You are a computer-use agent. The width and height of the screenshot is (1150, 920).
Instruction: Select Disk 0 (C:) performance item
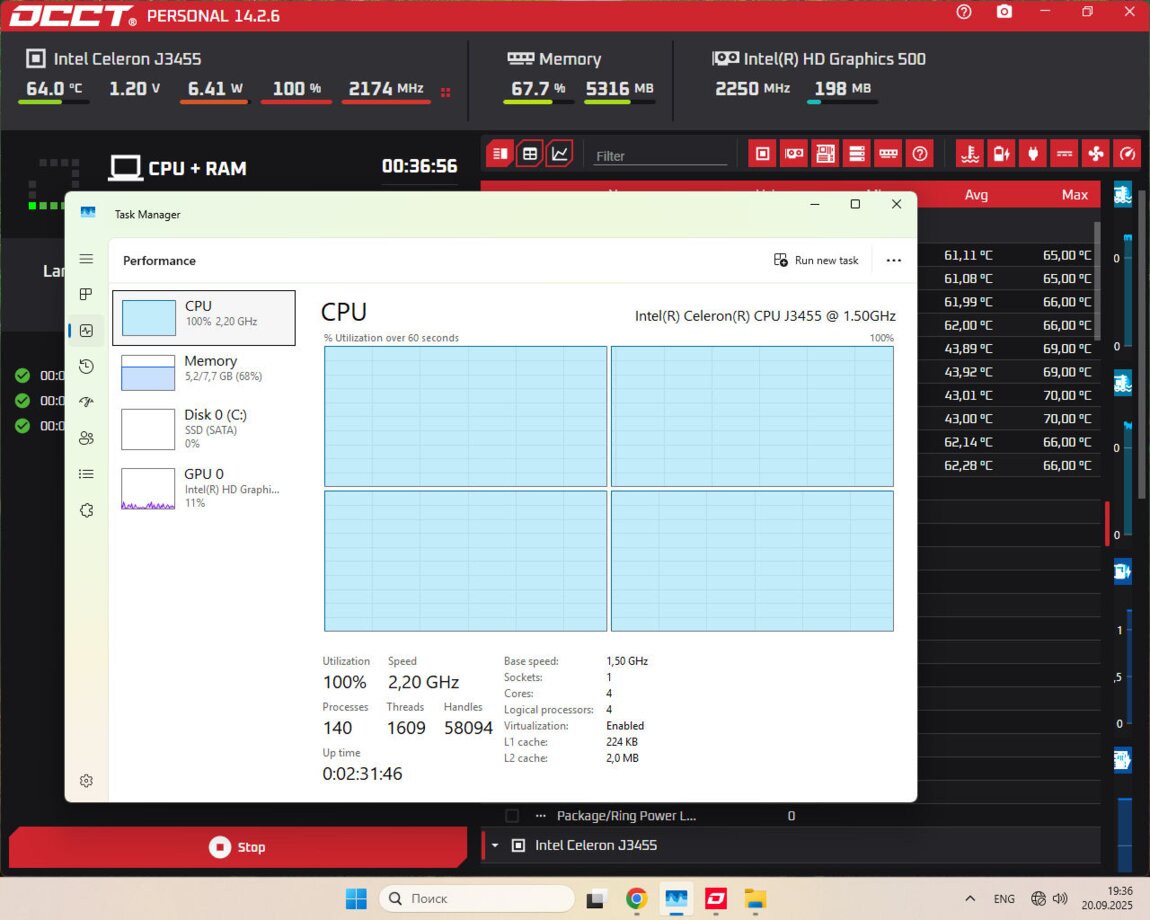click(204, 428)
